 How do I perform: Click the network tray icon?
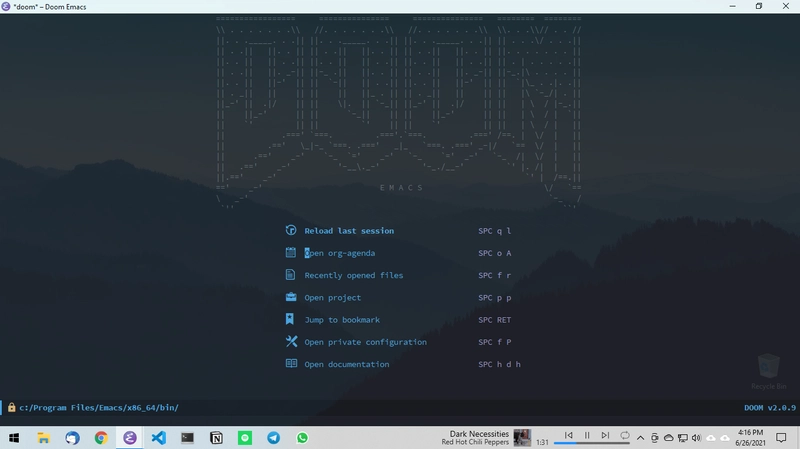coord(683,438)
